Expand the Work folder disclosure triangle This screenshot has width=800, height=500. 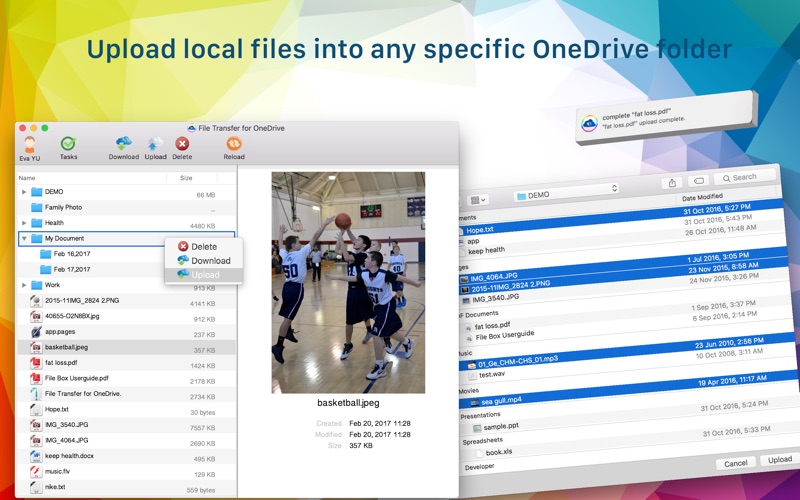[24, 285]
